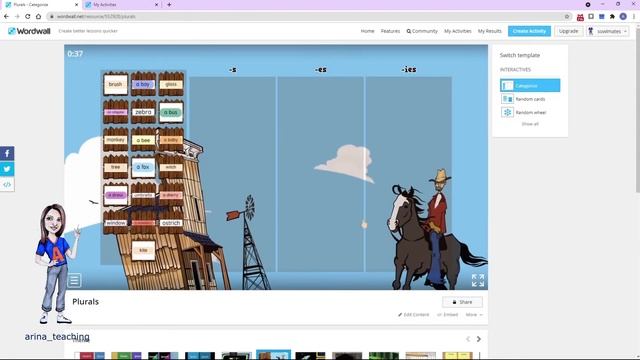Screen dimensions: 640x360
Task: Bookmark this page with star icon
Action: (x=567, y=16)
